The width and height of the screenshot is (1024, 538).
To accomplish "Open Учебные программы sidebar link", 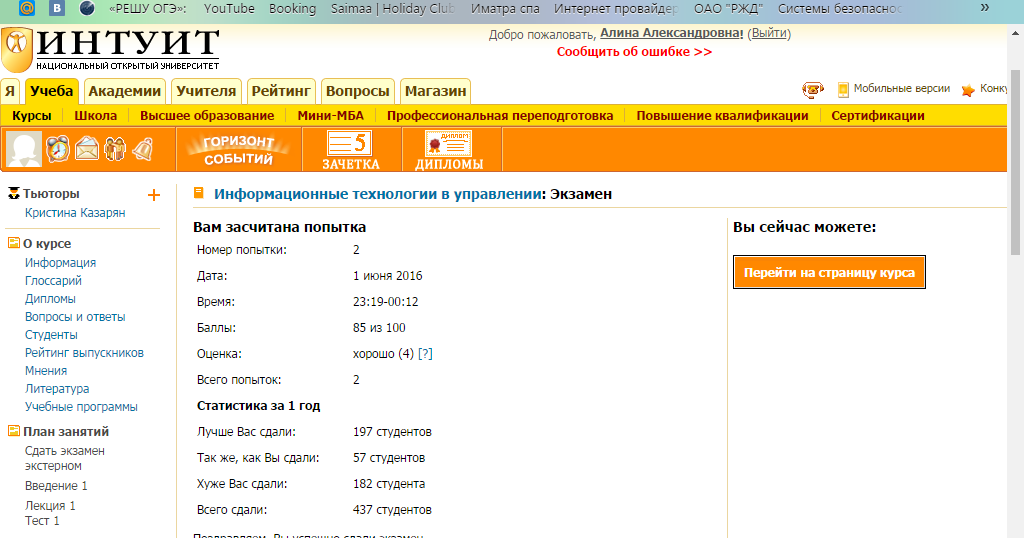I will [82, 407].
